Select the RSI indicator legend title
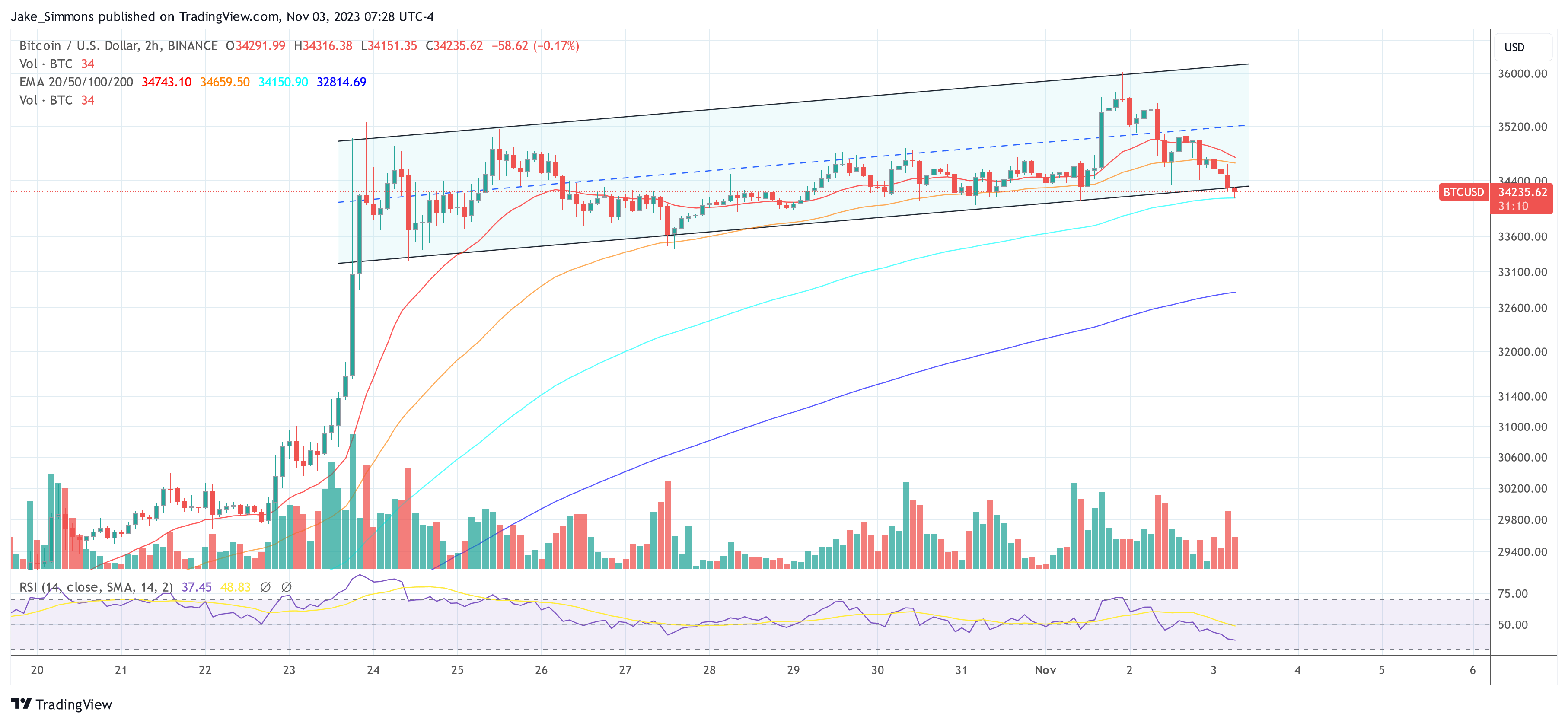1568x723 pixels. pyautogui.click(x=96, y=587)
